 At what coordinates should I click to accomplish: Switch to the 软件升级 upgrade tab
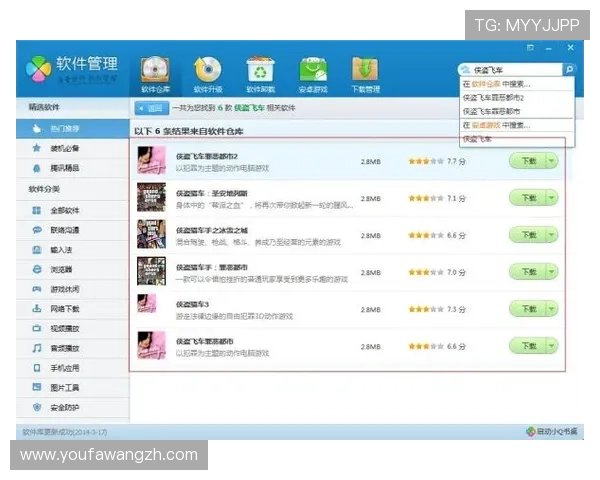coord(208,75)
